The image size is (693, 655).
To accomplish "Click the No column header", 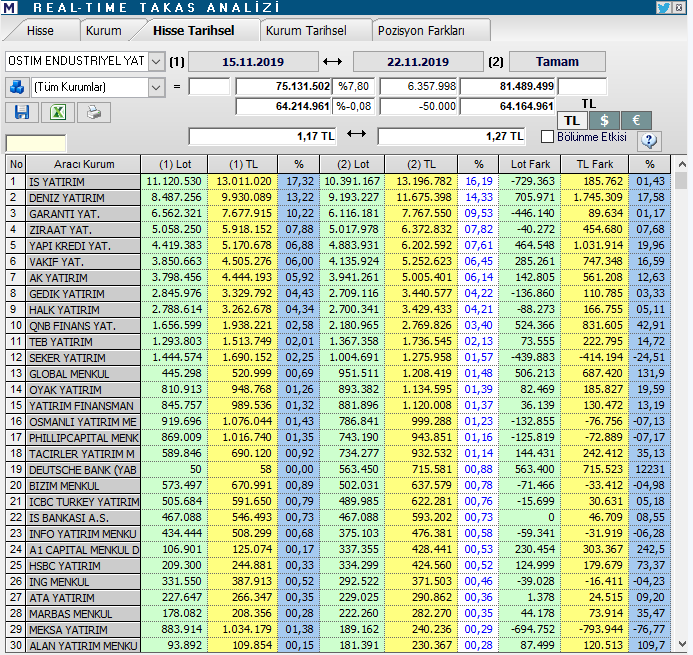I will 16,164.
